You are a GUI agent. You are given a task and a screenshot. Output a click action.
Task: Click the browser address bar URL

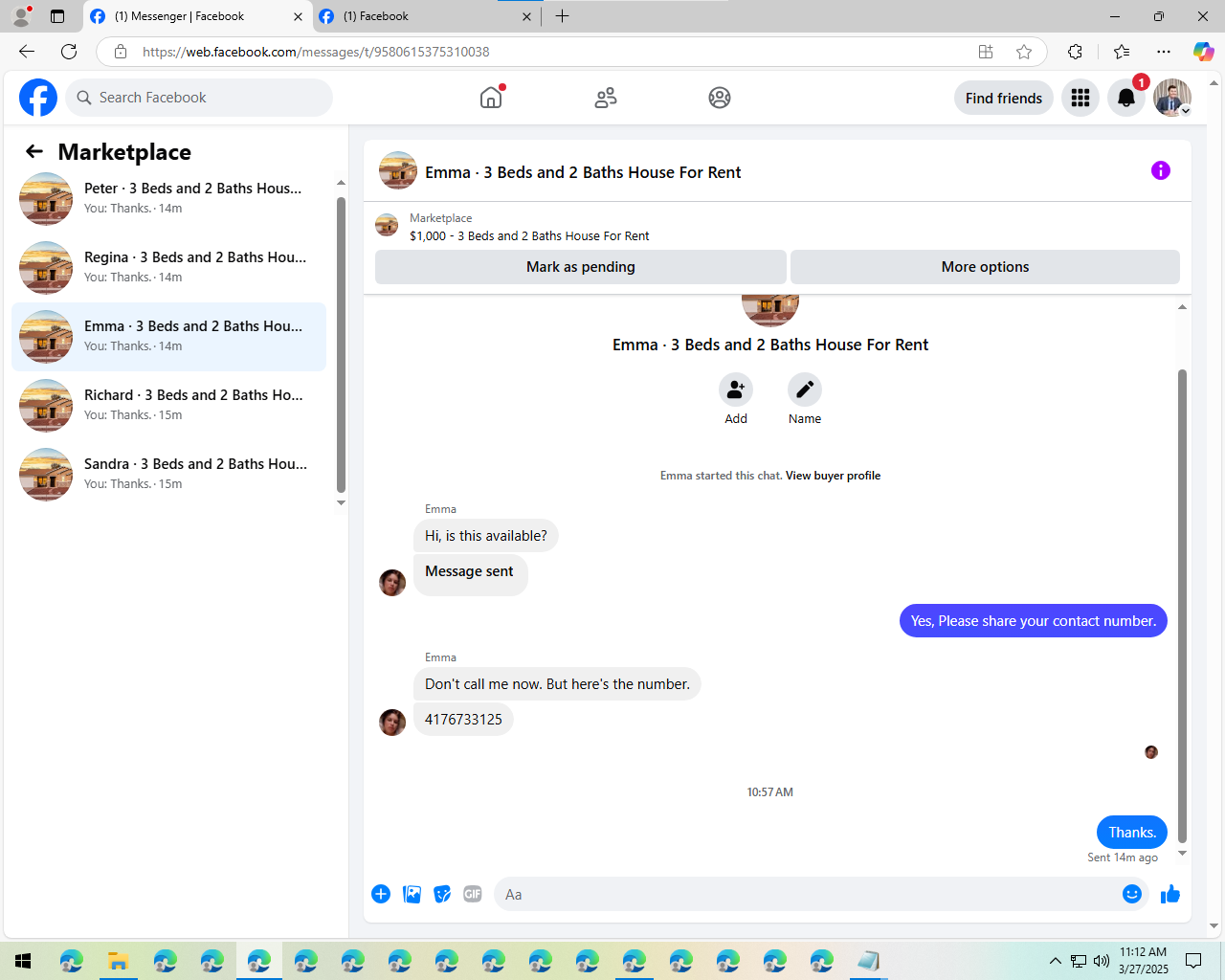tap(316, 52)
